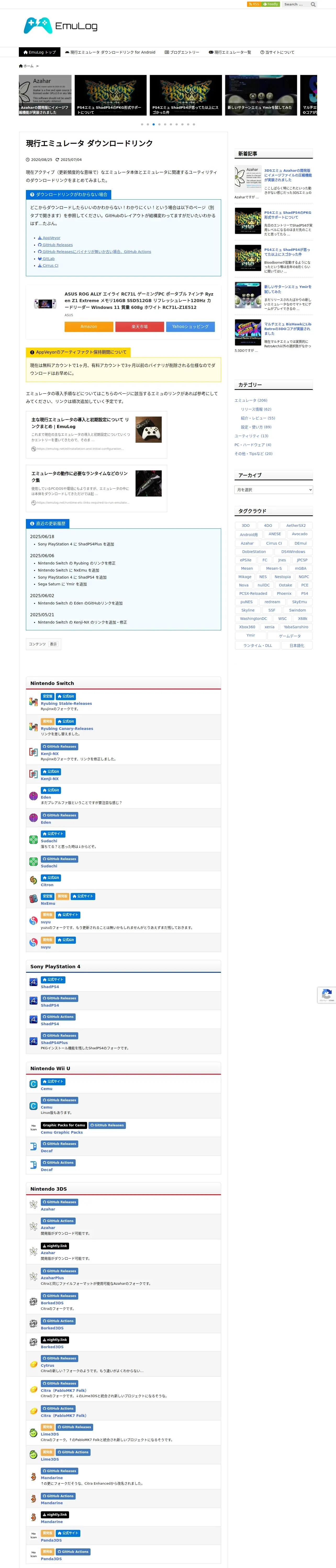Click the AzaharPlus emulator icon

click(x=33, y=1276)
